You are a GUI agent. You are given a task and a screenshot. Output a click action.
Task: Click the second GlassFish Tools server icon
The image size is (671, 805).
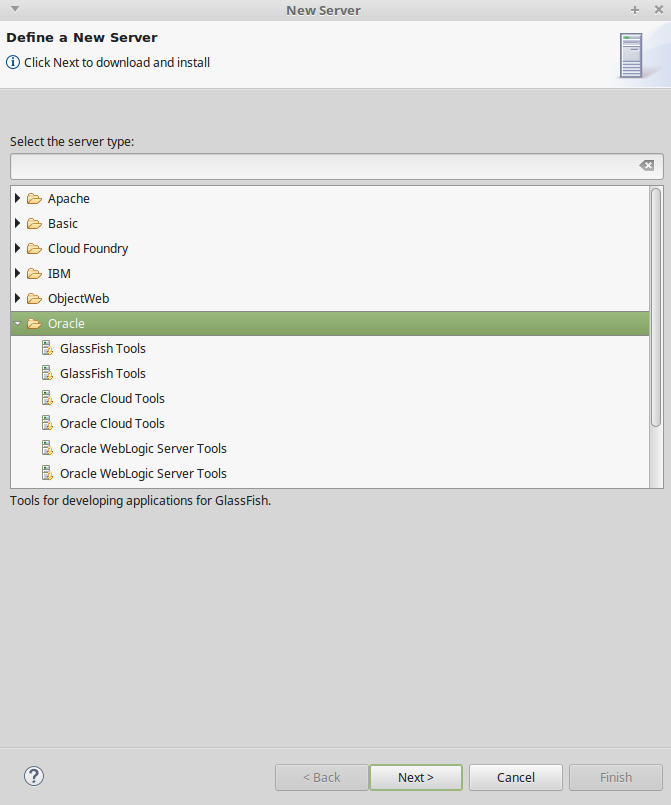point(47,373)
